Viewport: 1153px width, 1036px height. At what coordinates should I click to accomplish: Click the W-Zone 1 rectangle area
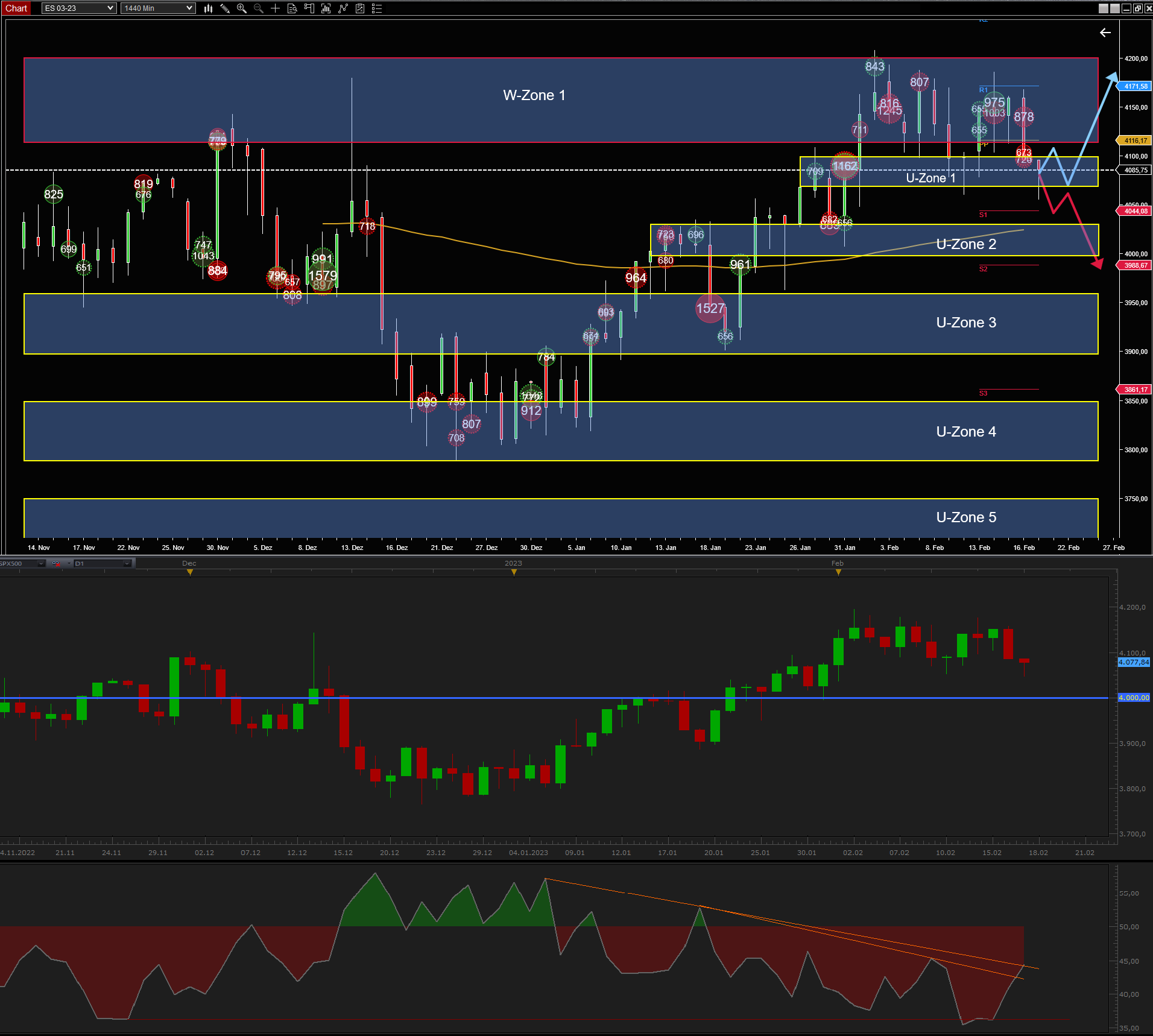(534, 95)
